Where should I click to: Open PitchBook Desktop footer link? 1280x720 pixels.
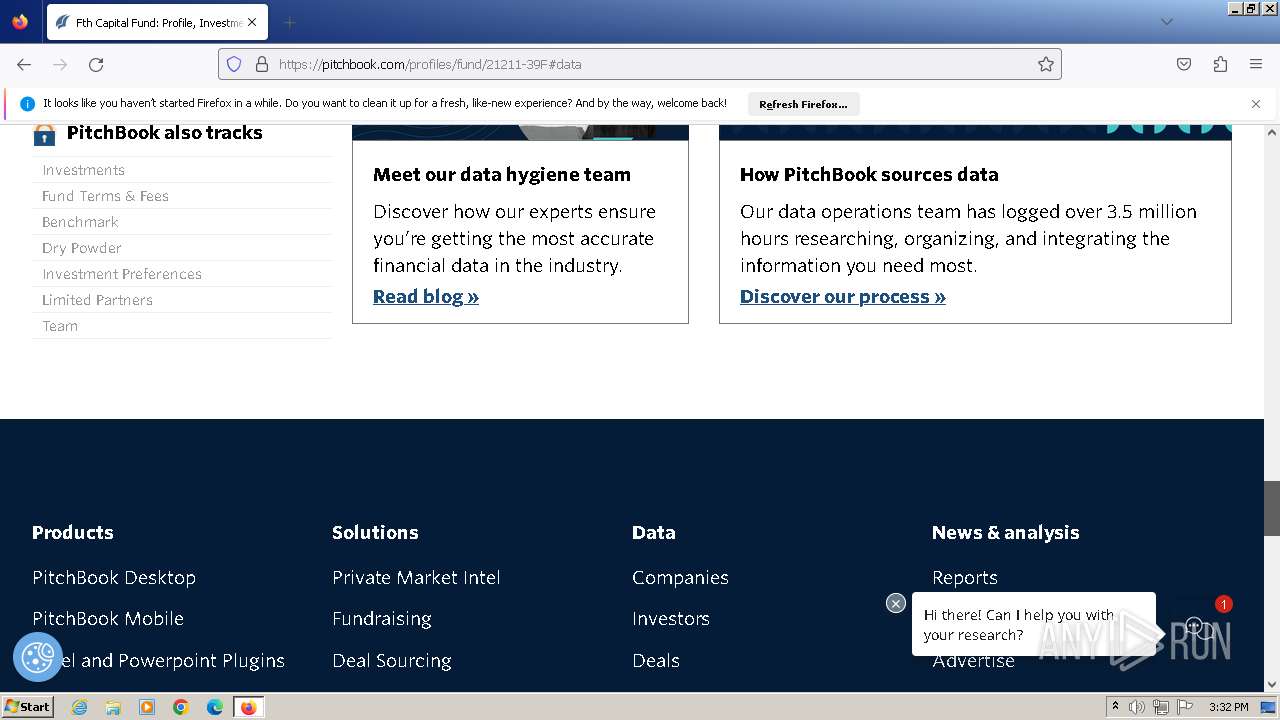click(114, 577)
